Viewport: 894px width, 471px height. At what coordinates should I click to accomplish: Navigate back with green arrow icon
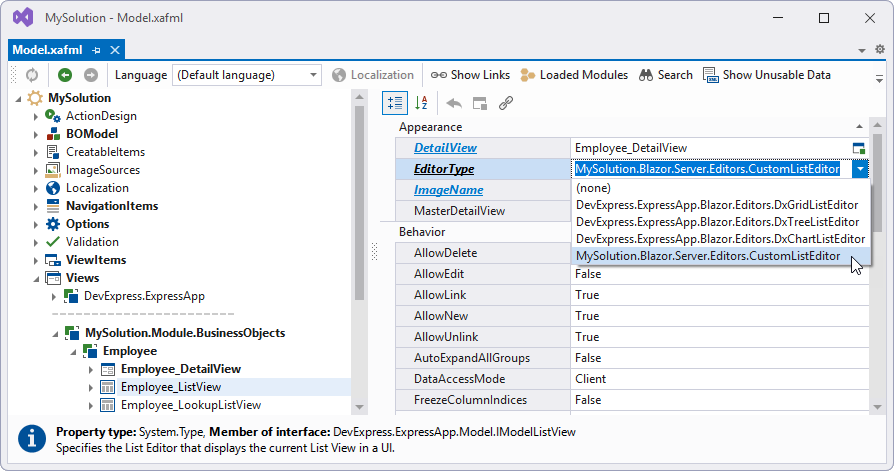65,75
